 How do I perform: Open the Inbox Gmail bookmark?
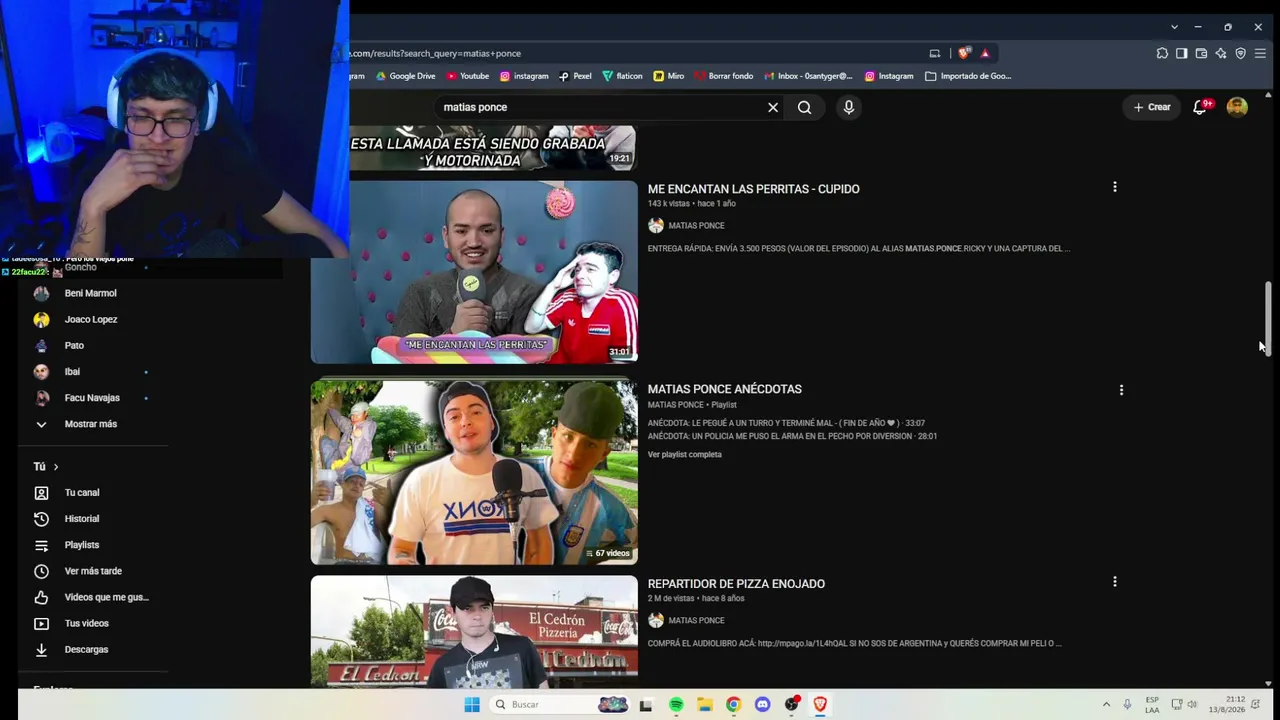point(808,76)
